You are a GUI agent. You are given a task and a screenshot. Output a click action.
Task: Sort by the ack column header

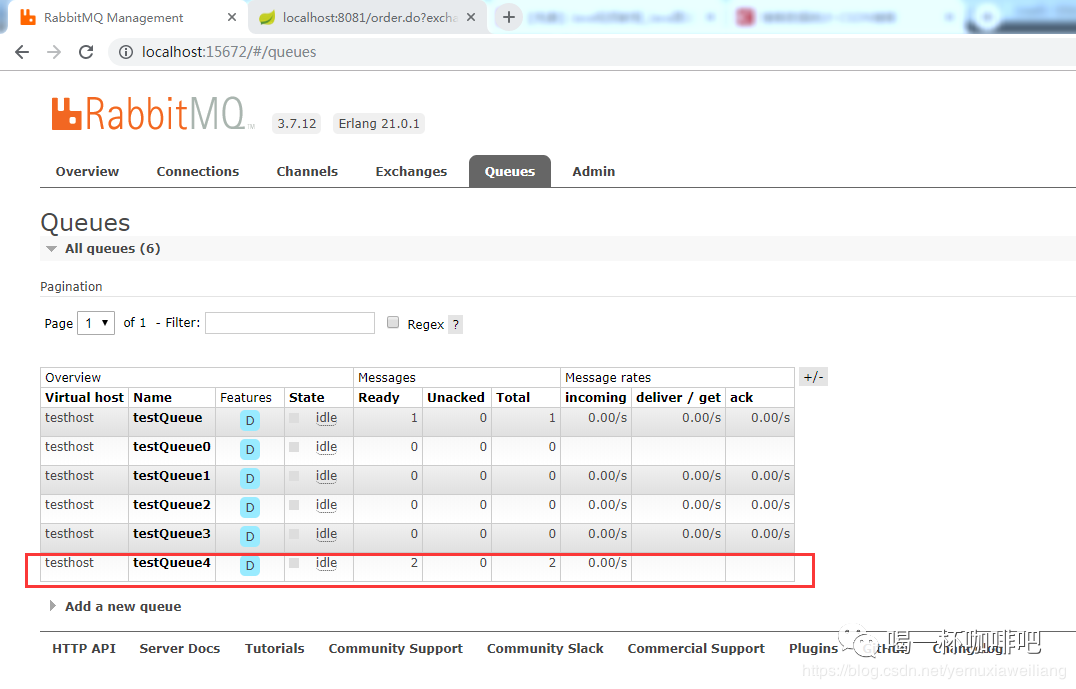(742, 397)
